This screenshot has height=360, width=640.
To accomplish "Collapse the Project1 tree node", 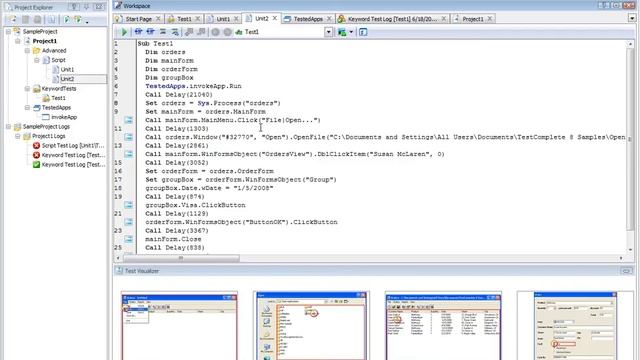I will [x=18, y=41].
